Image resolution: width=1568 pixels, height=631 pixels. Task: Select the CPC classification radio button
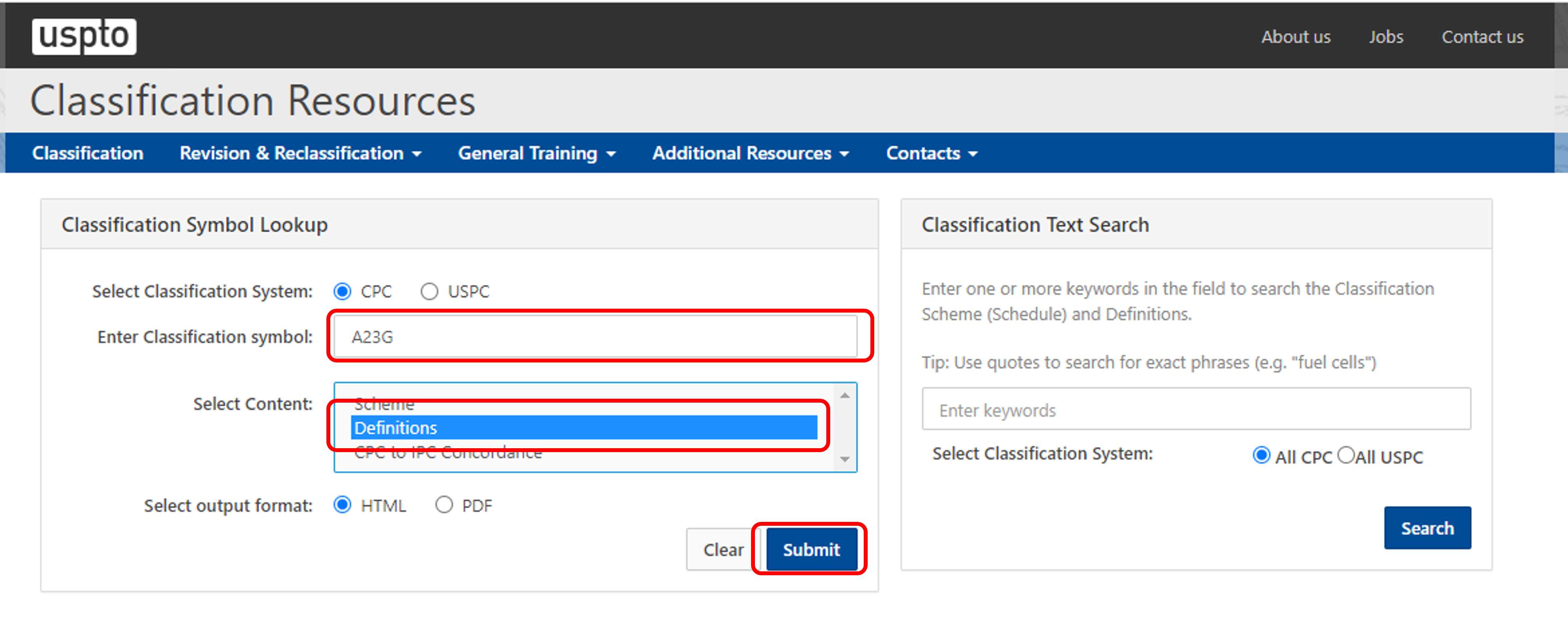point(343,292)
